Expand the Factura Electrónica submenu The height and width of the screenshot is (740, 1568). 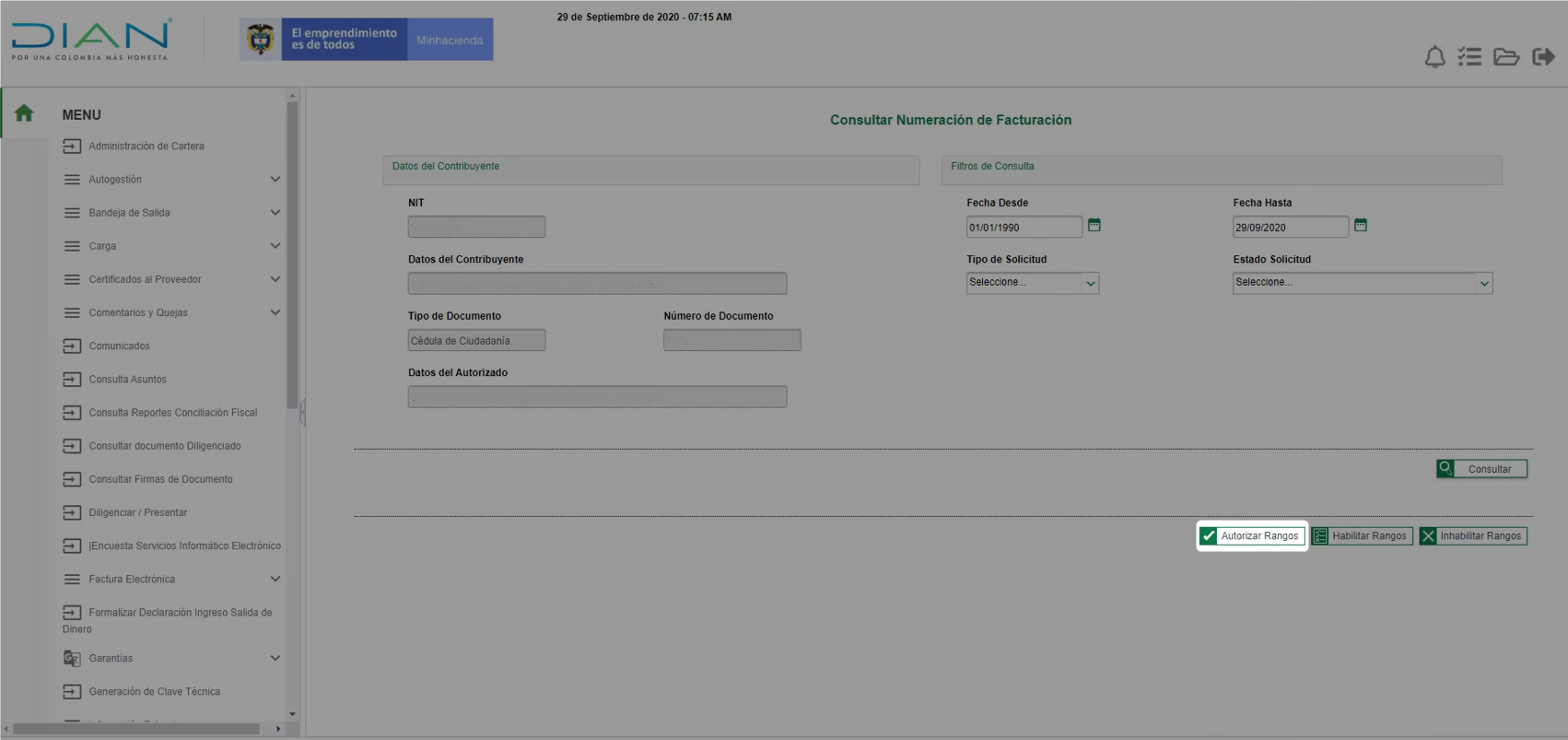[275, 580]
